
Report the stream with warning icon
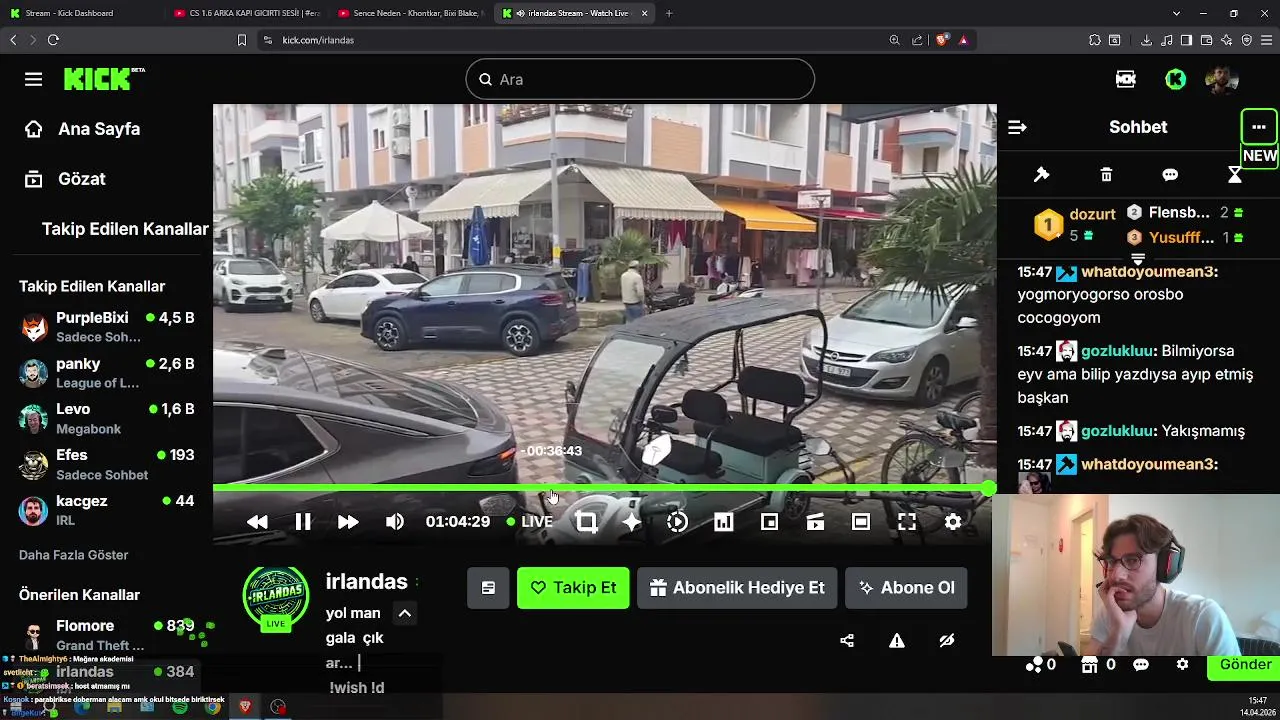coord(897,641)
